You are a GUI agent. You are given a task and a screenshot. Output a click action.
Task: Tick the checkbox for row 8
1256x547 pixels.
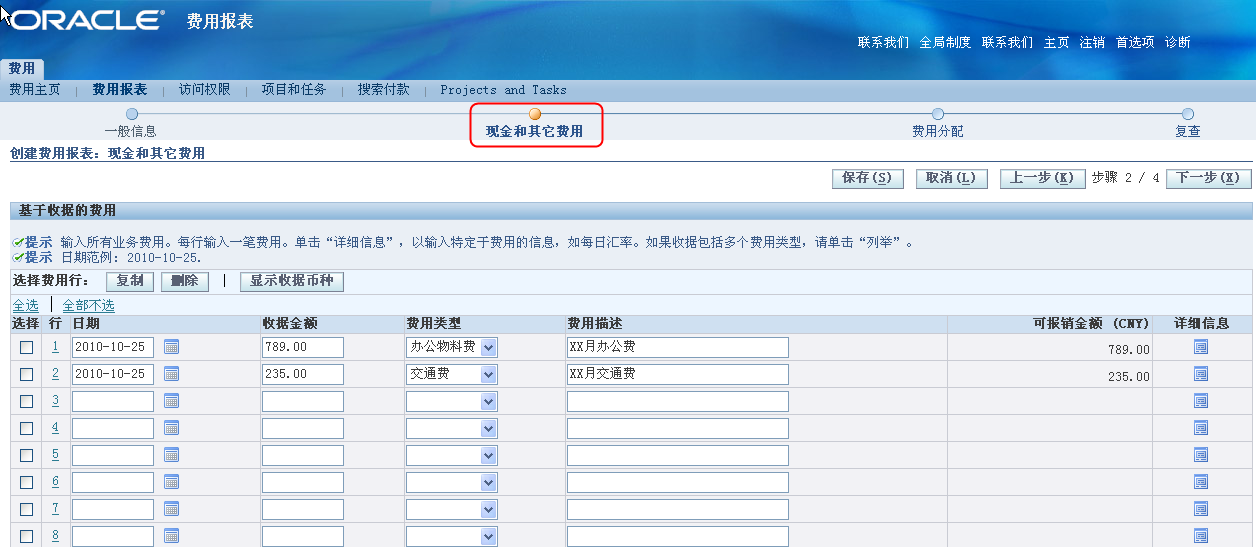(x=26, y=536)
